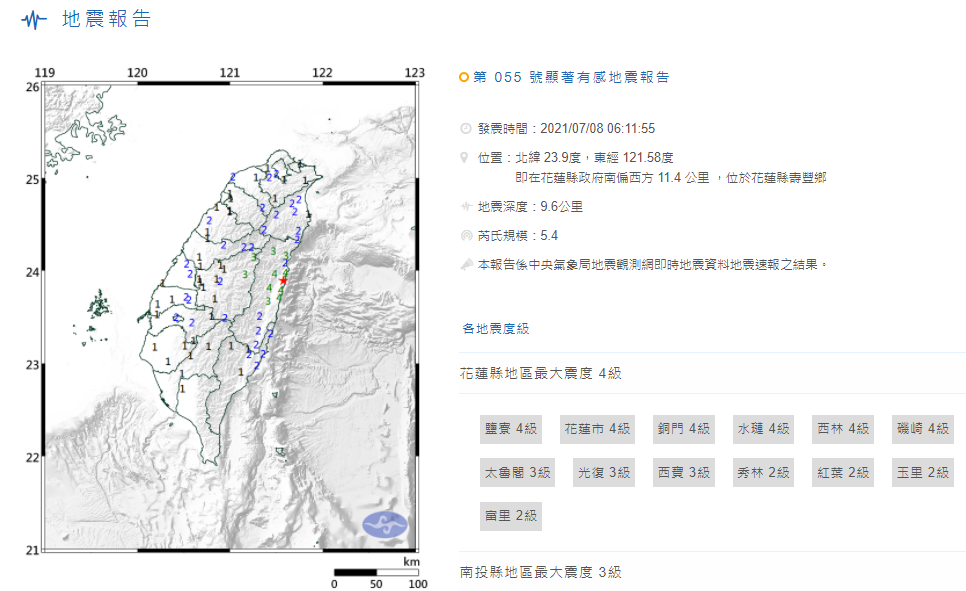Select the 富里 2級 intensity tag

click(x=511, y=516)
